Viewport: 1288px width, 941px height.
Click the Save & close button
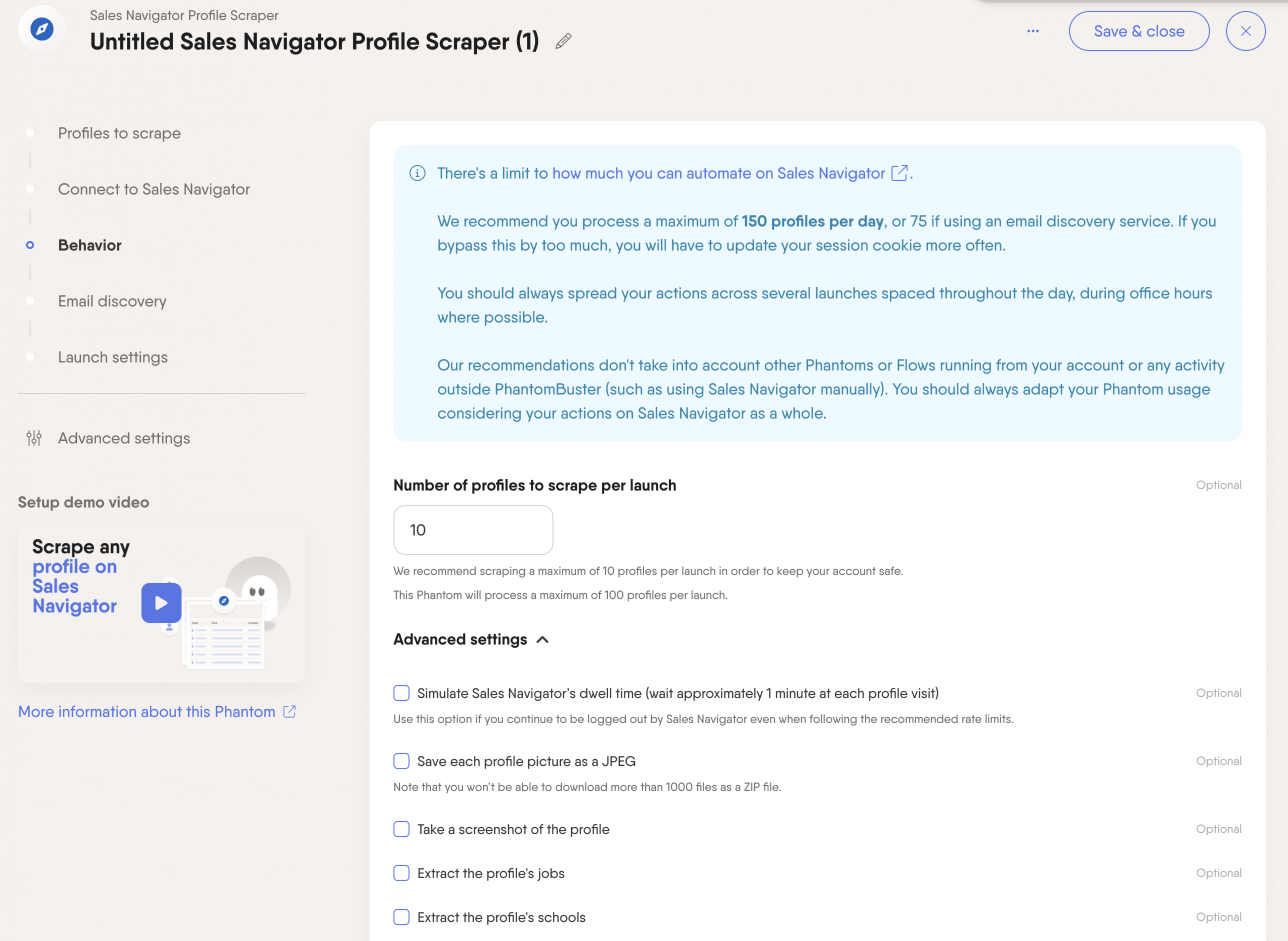coord(1139,31)
